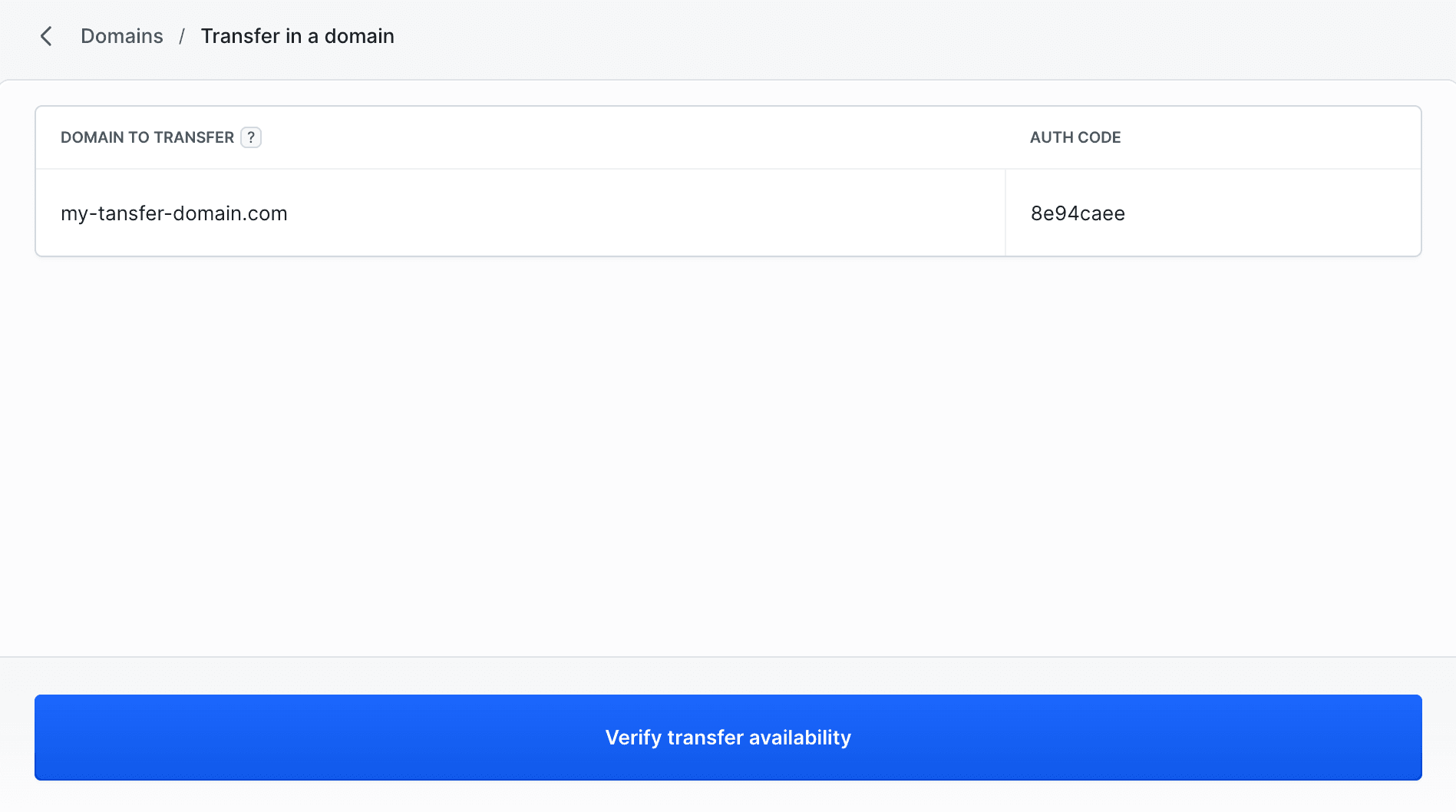The height and width of the screenshot is (812, 1456).
Task: Click the back chevron arrow
Action: tap(46, 36)
